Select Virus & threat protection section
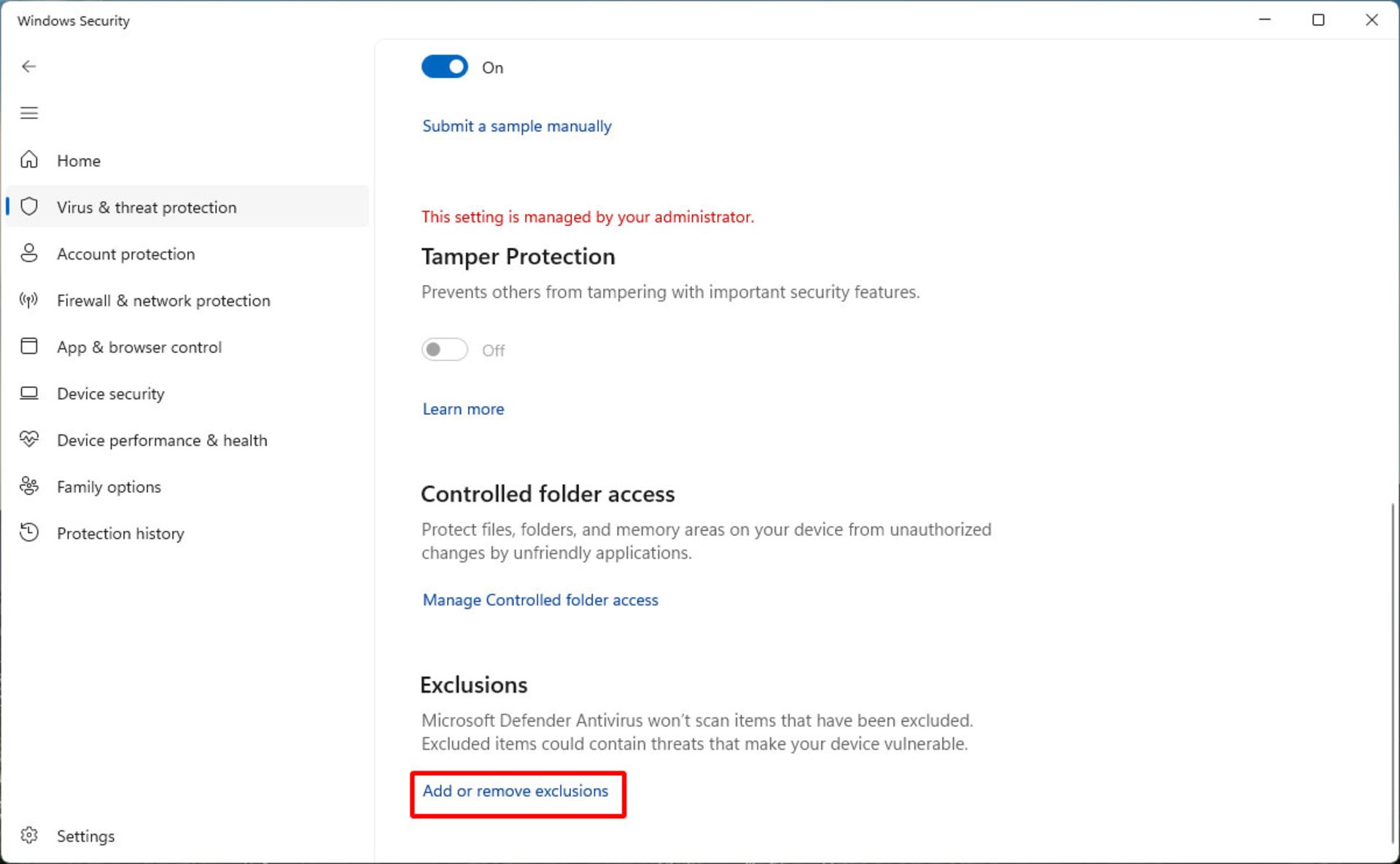This screenshot has width=1400, height=864. (187, 207)
